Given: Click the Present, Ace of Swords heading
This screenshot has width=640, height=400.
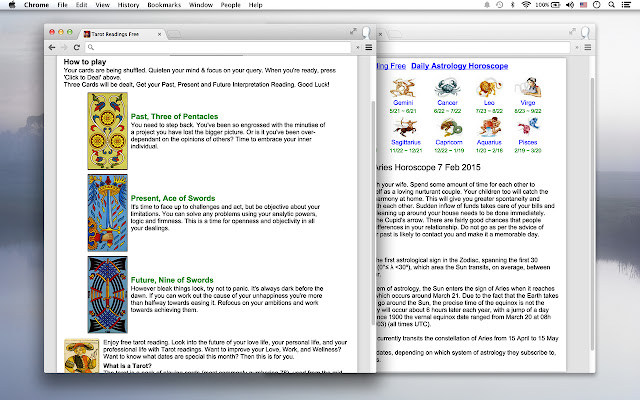Looking at the screenshot, I should 173,198.
